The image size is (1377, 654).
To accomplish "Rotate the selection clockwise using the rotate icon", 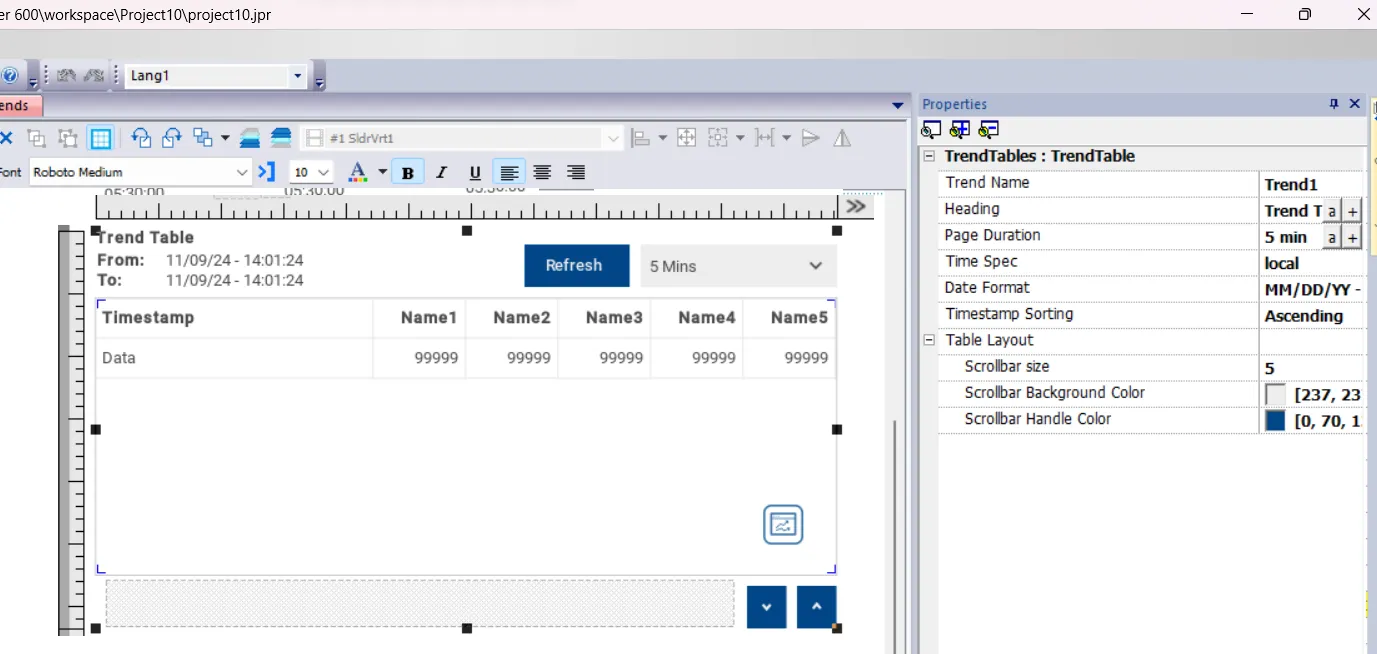I will [172, 137].
